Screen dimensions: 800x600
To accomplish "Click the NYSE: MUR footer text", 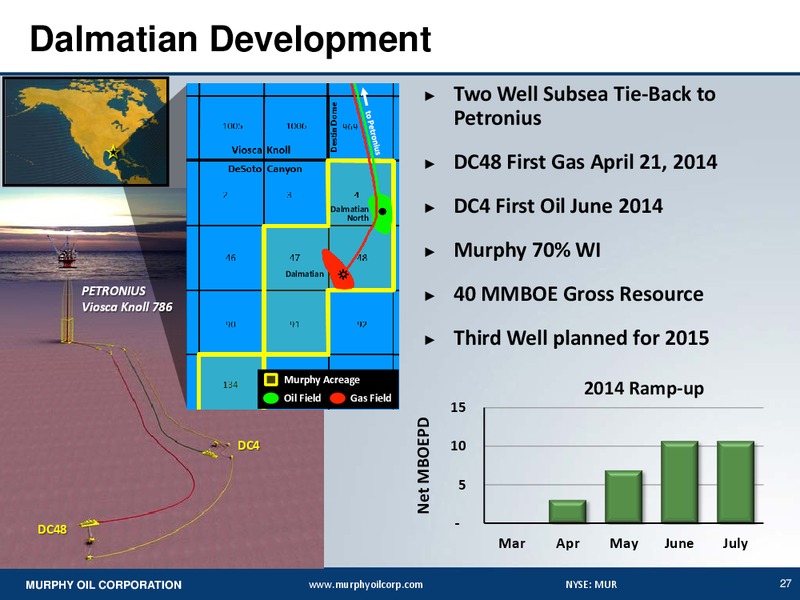I will pyautogui.click(x=591, y=585).
